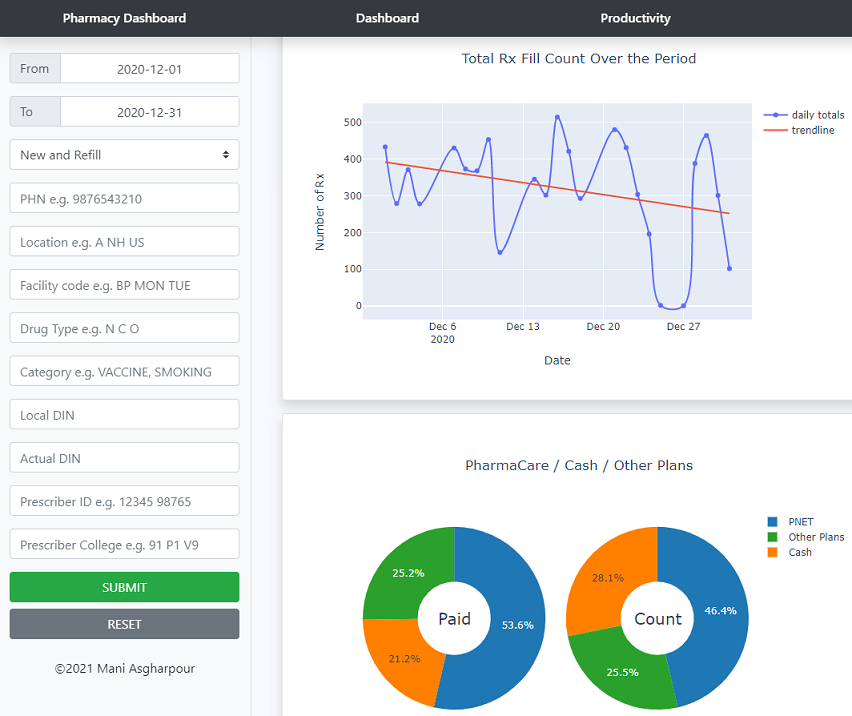This screenshot has height=716, width=852.
Task: Click the Location input field
Action: click(124, 241)
